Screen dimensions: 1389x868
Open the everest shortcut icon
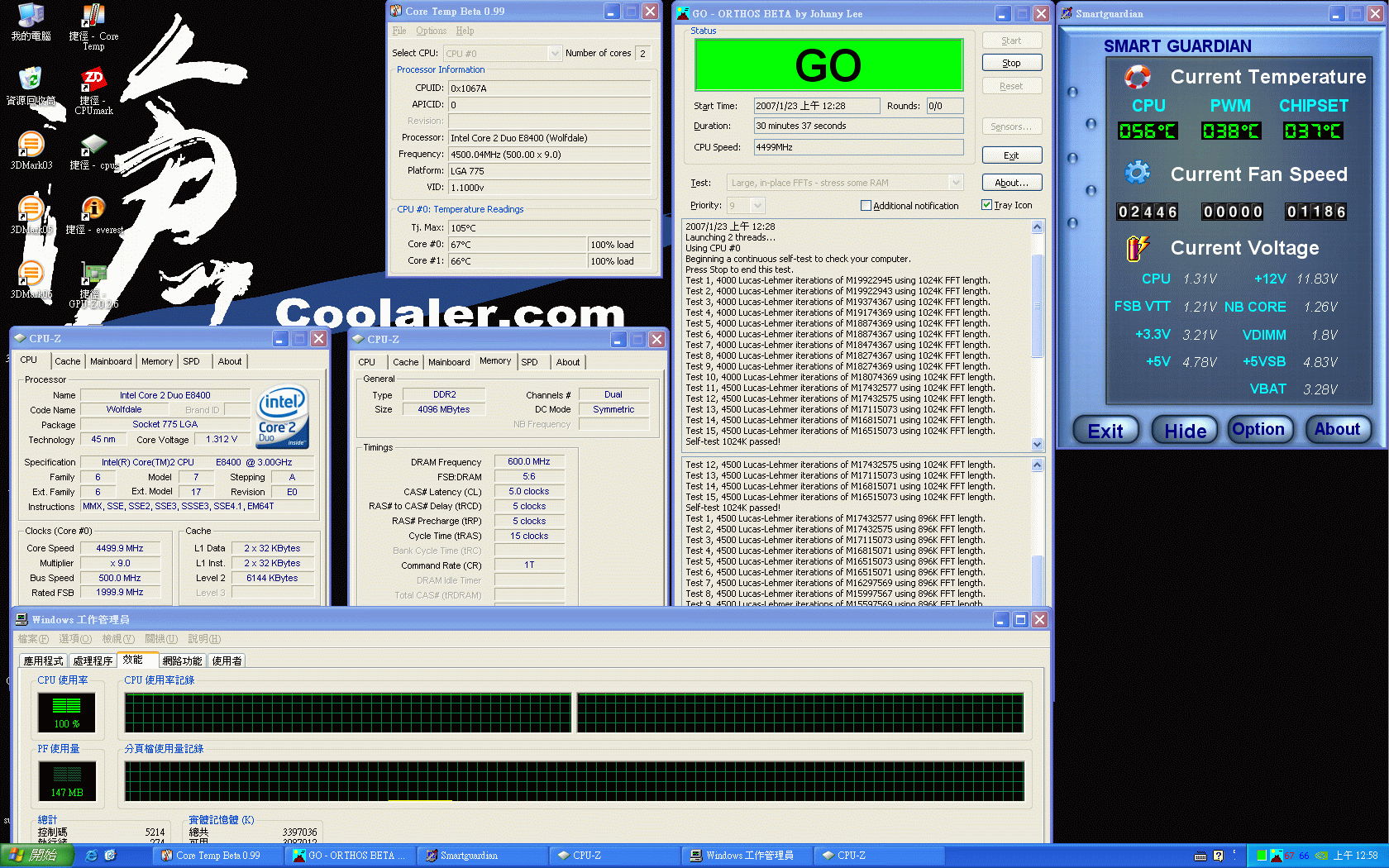[x=93, y=209]
